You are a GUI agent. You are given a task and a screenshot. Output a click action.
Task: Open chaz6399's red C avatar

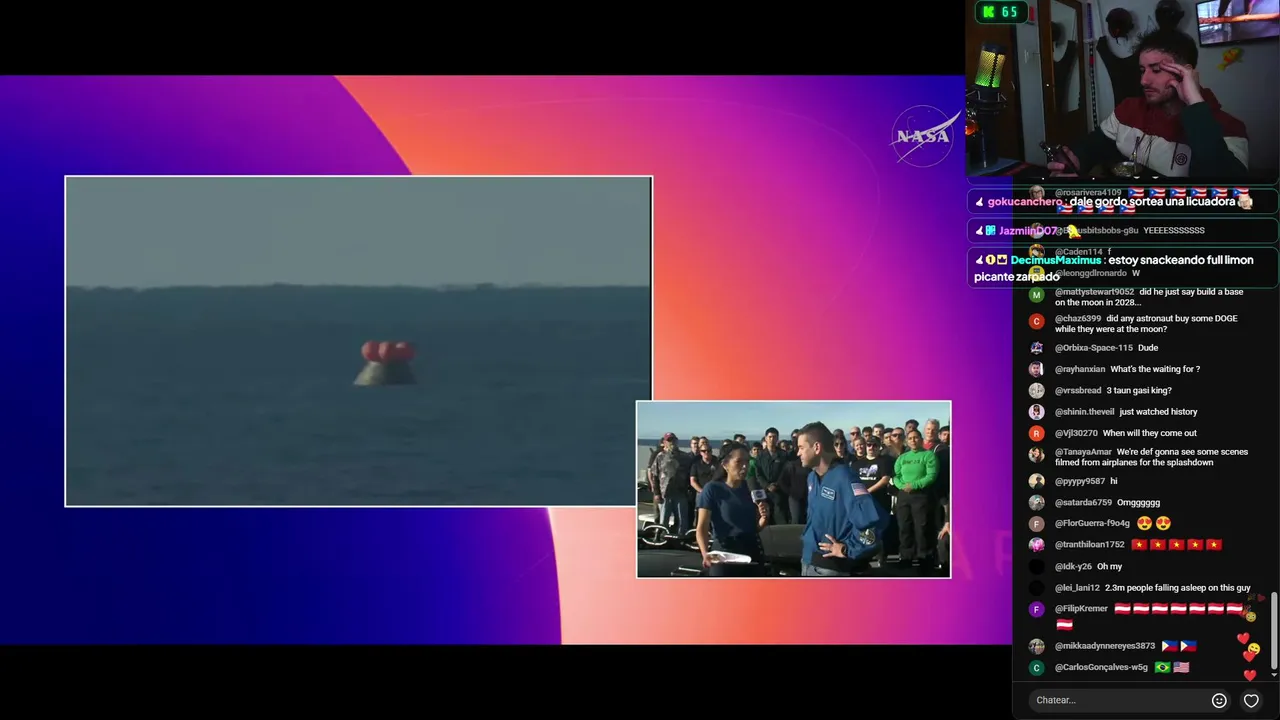click(x=1037, y=322)
